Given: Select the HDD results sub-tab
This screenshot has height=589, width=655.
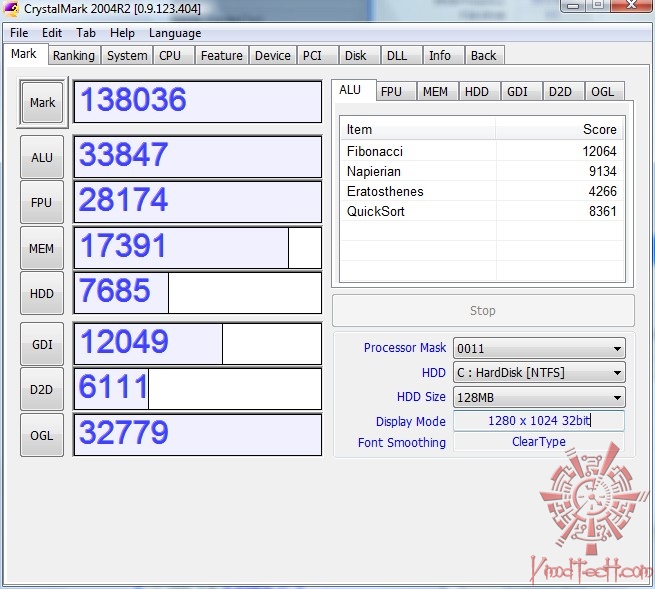Looking at the screenshot, I should point(480,91).
